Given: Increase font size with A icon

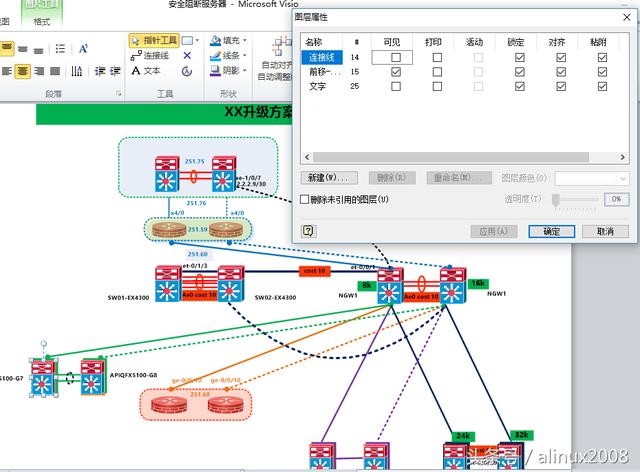Looking at the screenshot, I should pyautogui.click(x=83, y=49).
